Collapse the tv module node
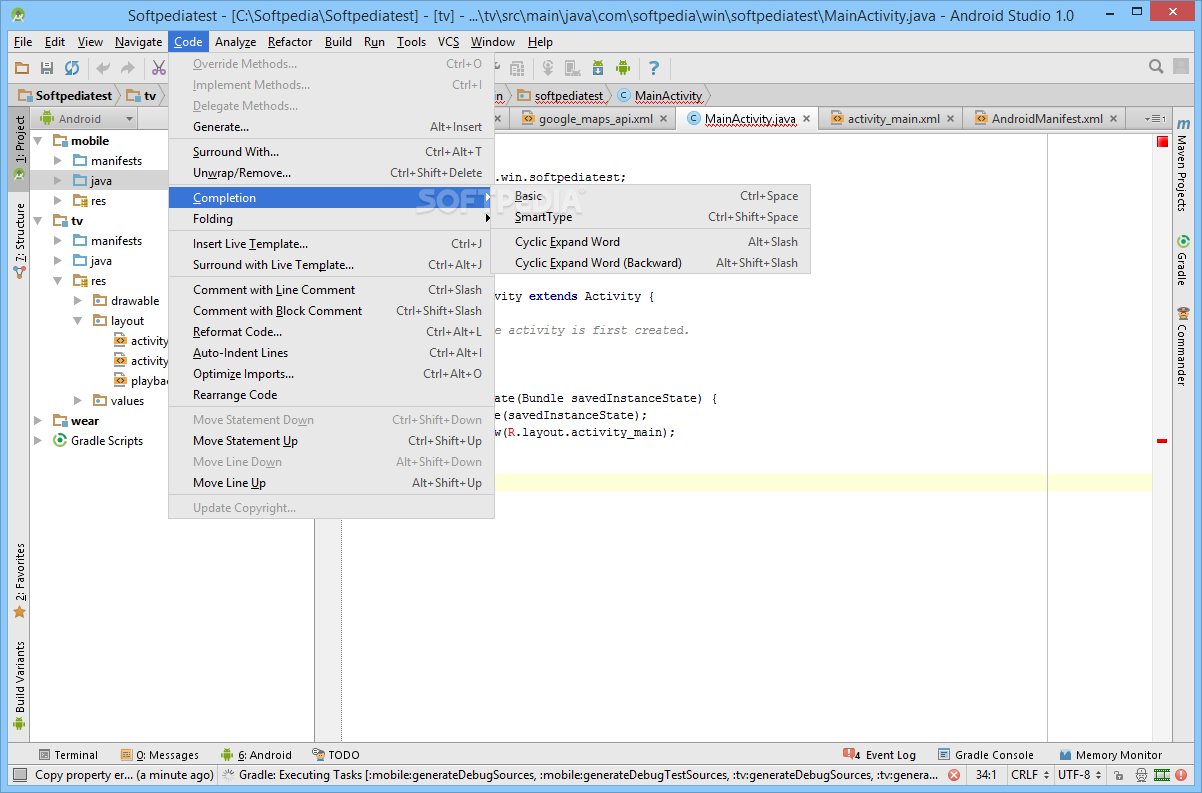Viewport: 1202px width, 793px height. (38, 221)
